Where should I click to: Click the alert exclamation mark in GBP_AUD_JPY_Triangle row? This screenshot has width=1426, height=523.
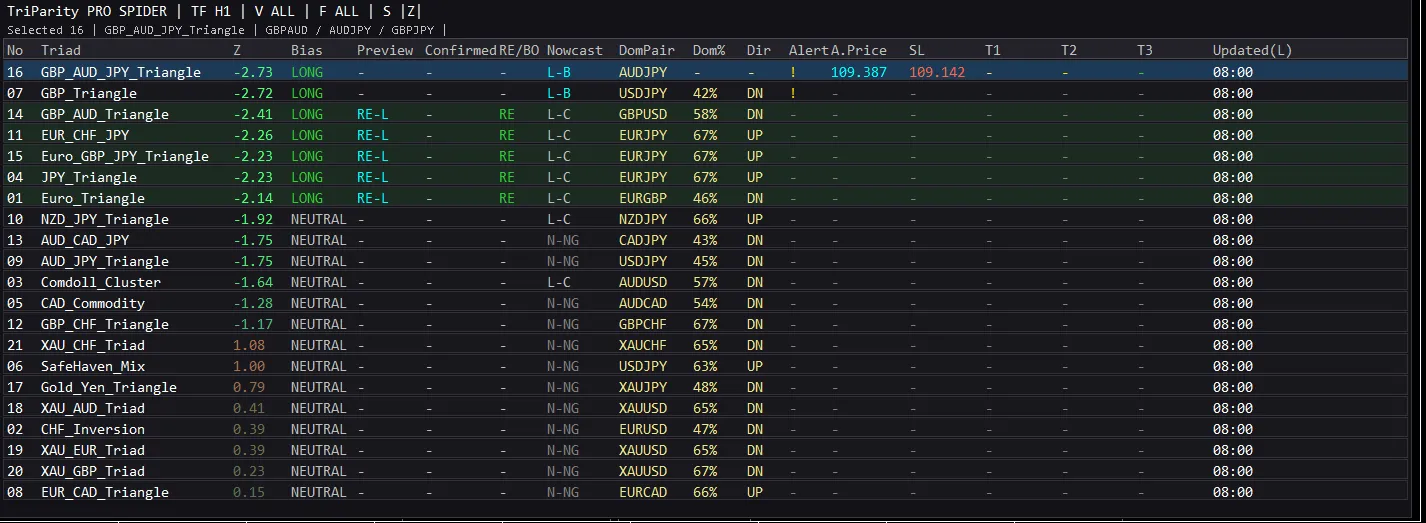coord(793,72)
